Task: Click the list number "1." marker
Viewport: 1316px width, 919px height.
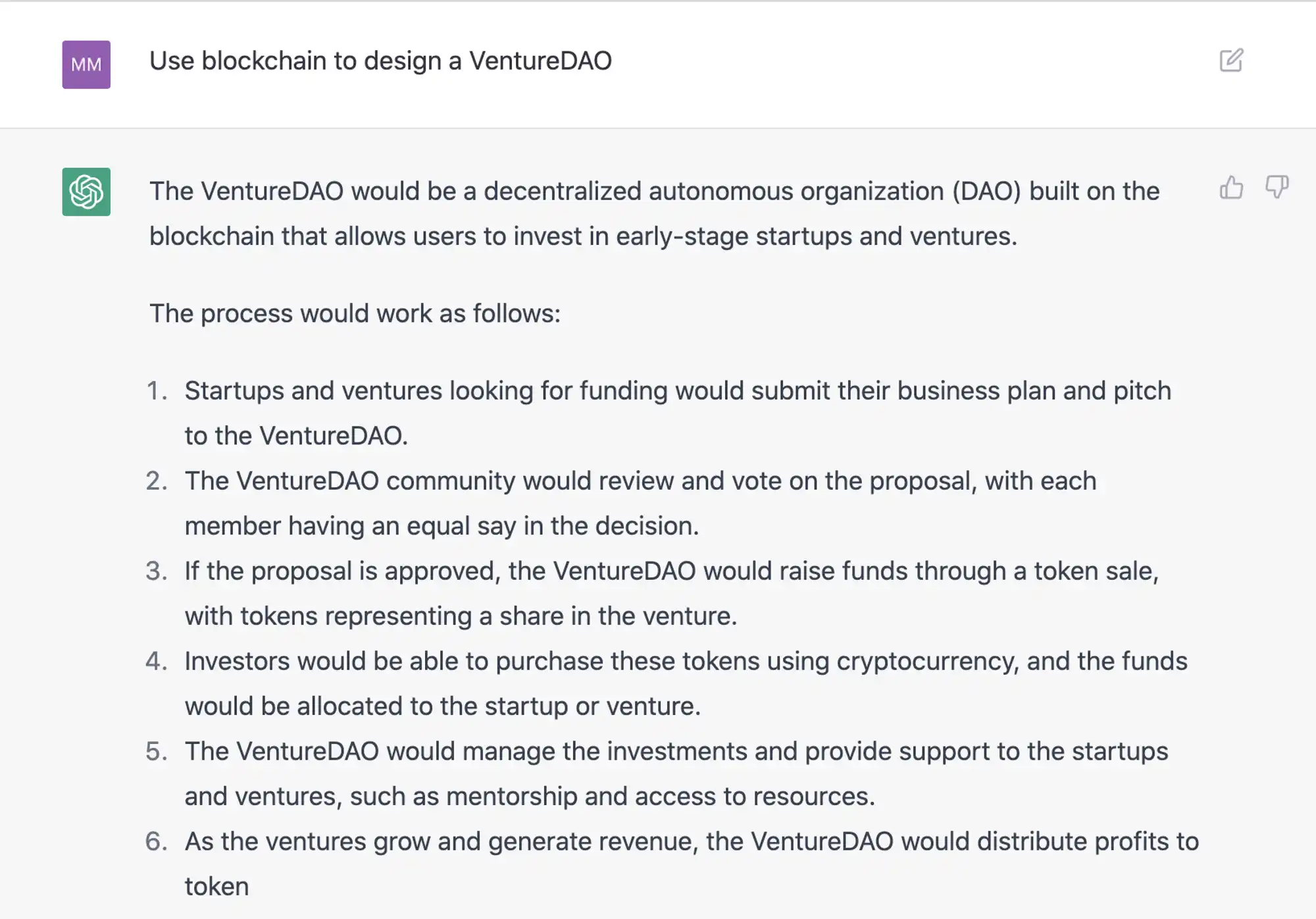Action: pos(157,391)
